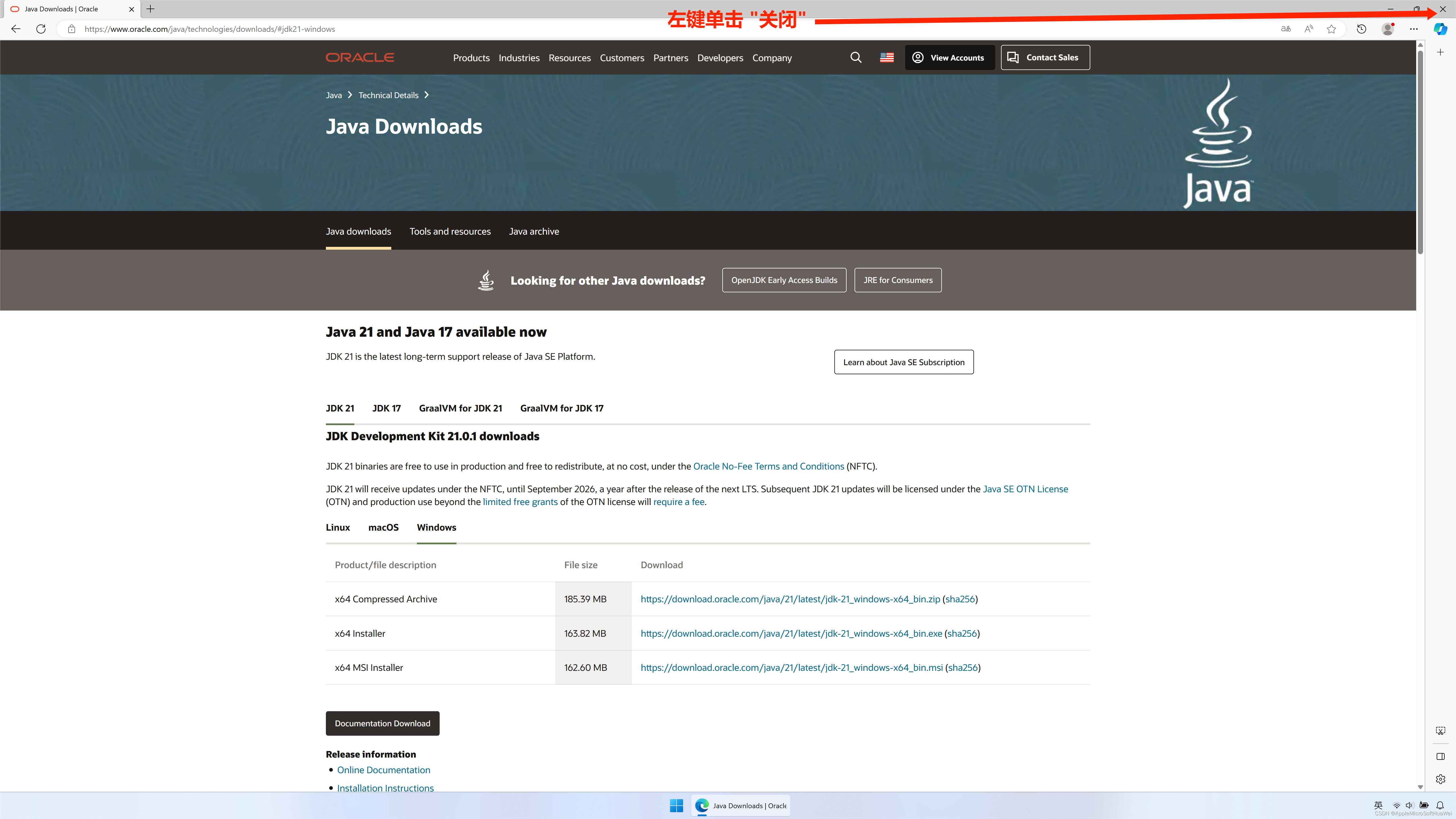Learn about Java SE Subscription
This screenshot has width=1456, height=819.
(904, 362)
